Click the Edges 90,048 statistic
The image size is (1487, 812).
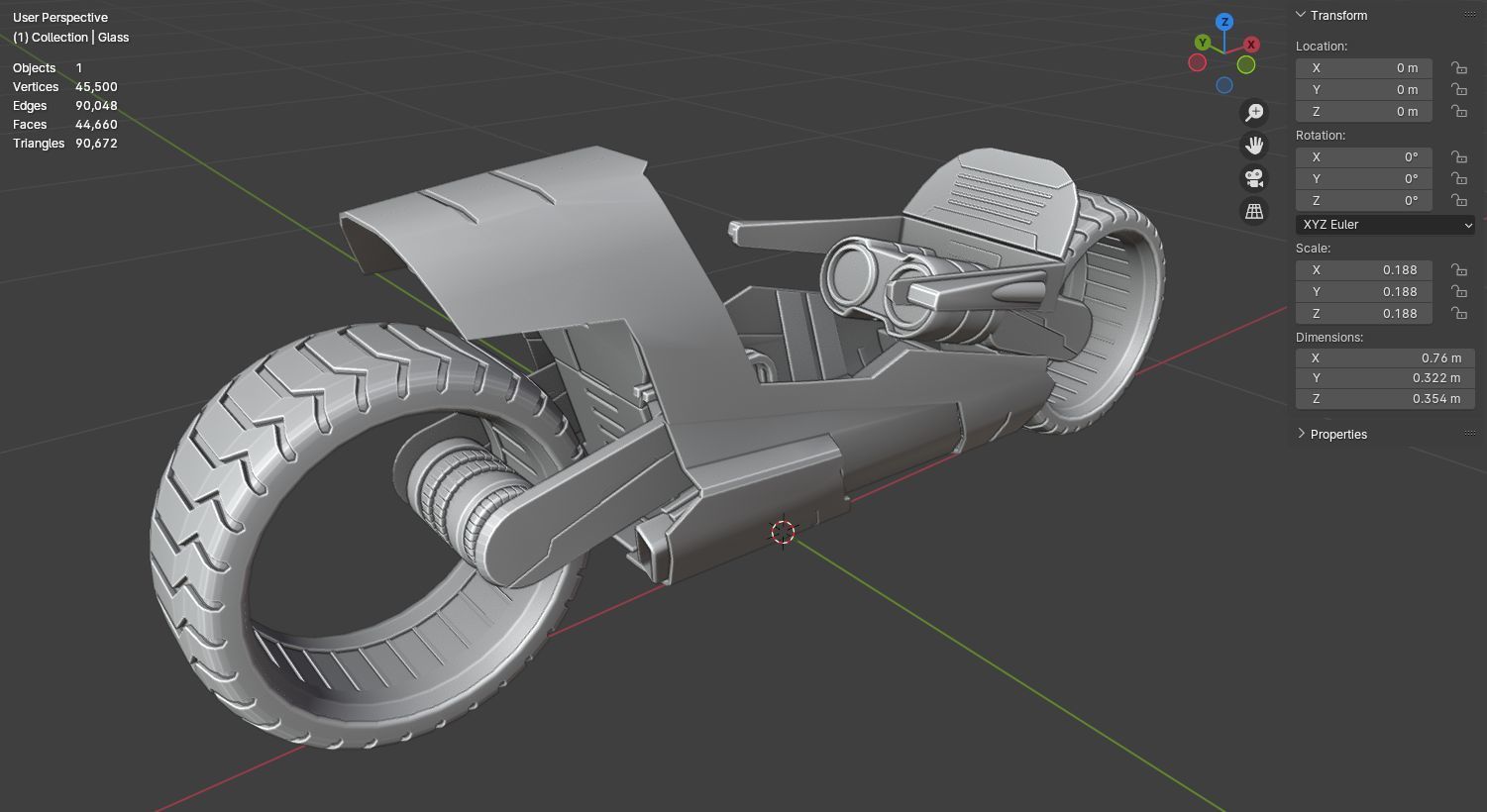point(65,106)
